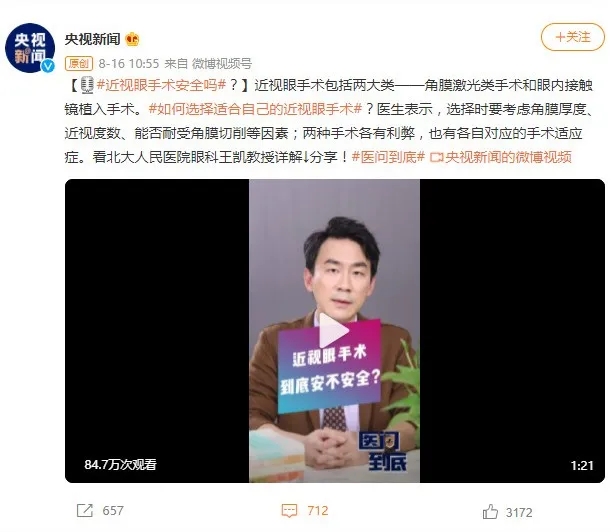Open hashtag #如何选择适合自己的近视眼手术#
Image resolution: width=611 pixels, height=532 pixels.
256,109
